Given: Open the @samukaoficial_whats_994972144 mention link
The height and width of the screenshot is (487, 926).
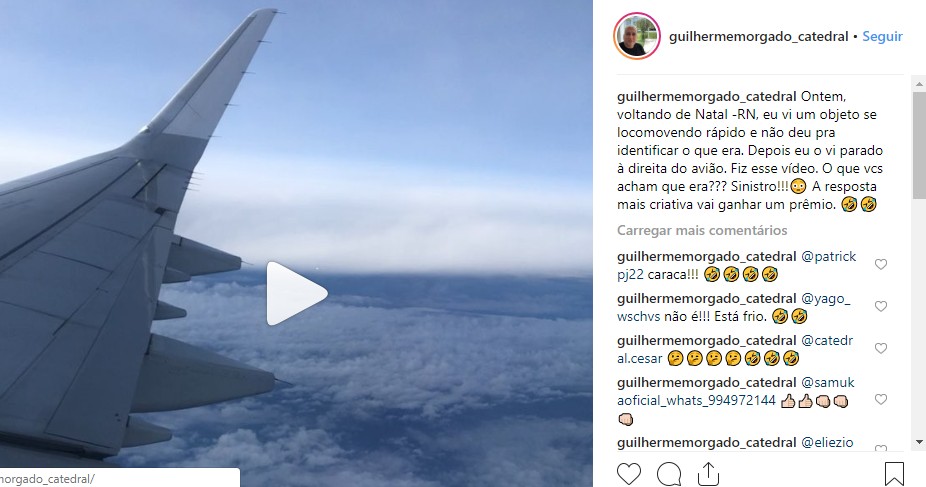Looking at the screenshot, I should tap(736, 391).
